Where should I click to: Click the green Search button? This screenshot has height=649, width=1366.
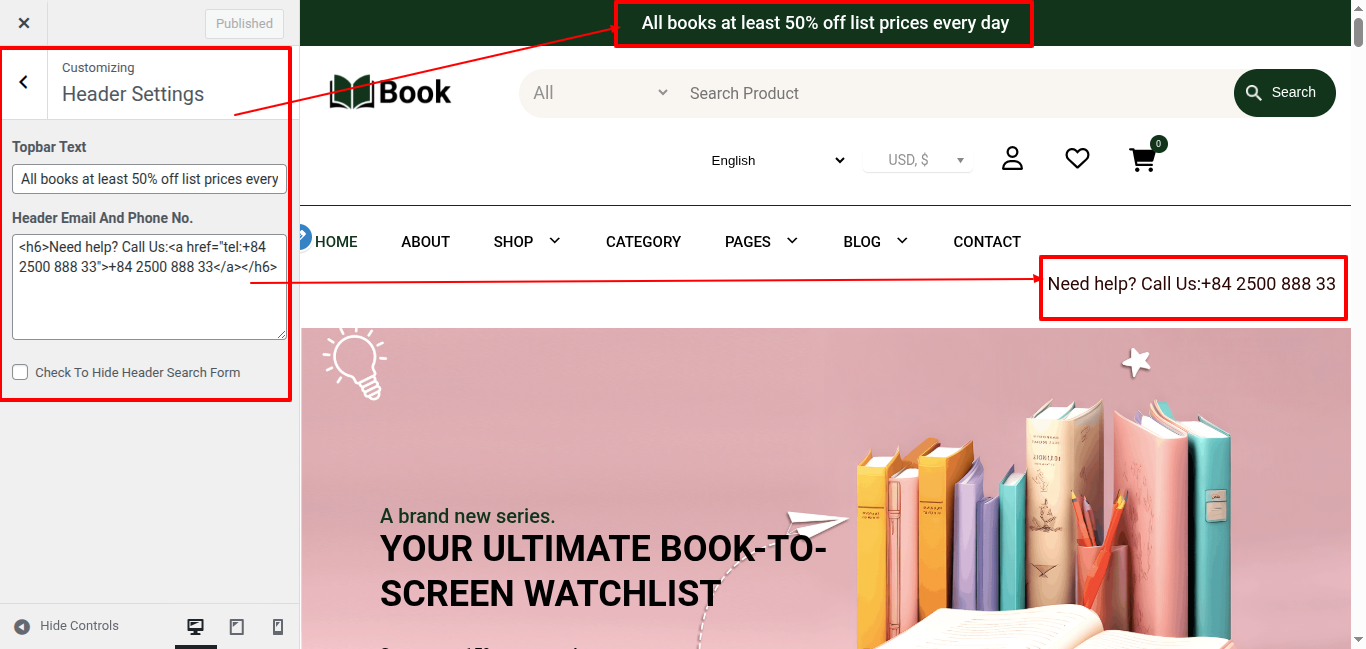pos(1284,93)
